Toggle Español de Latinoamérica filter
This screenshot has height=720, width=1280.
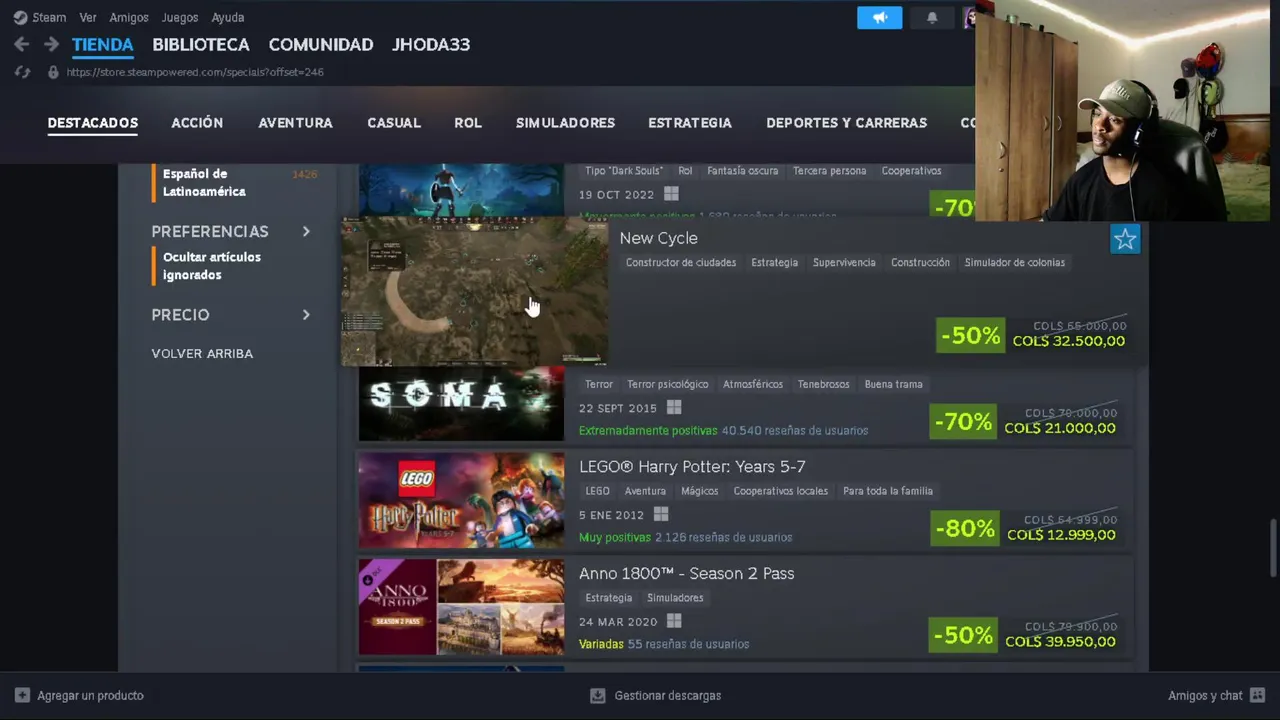[x=204, y=182]
